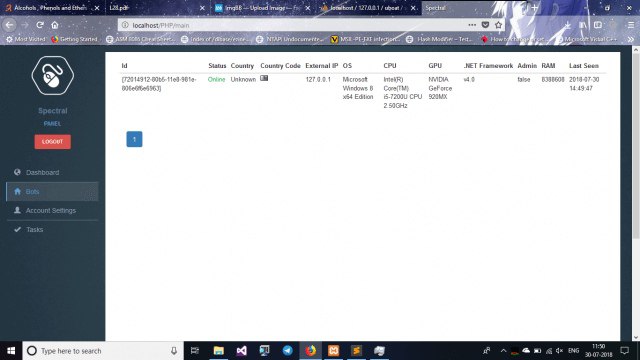
Task: Open Getting Started bookmark
Action: (75, 39)
